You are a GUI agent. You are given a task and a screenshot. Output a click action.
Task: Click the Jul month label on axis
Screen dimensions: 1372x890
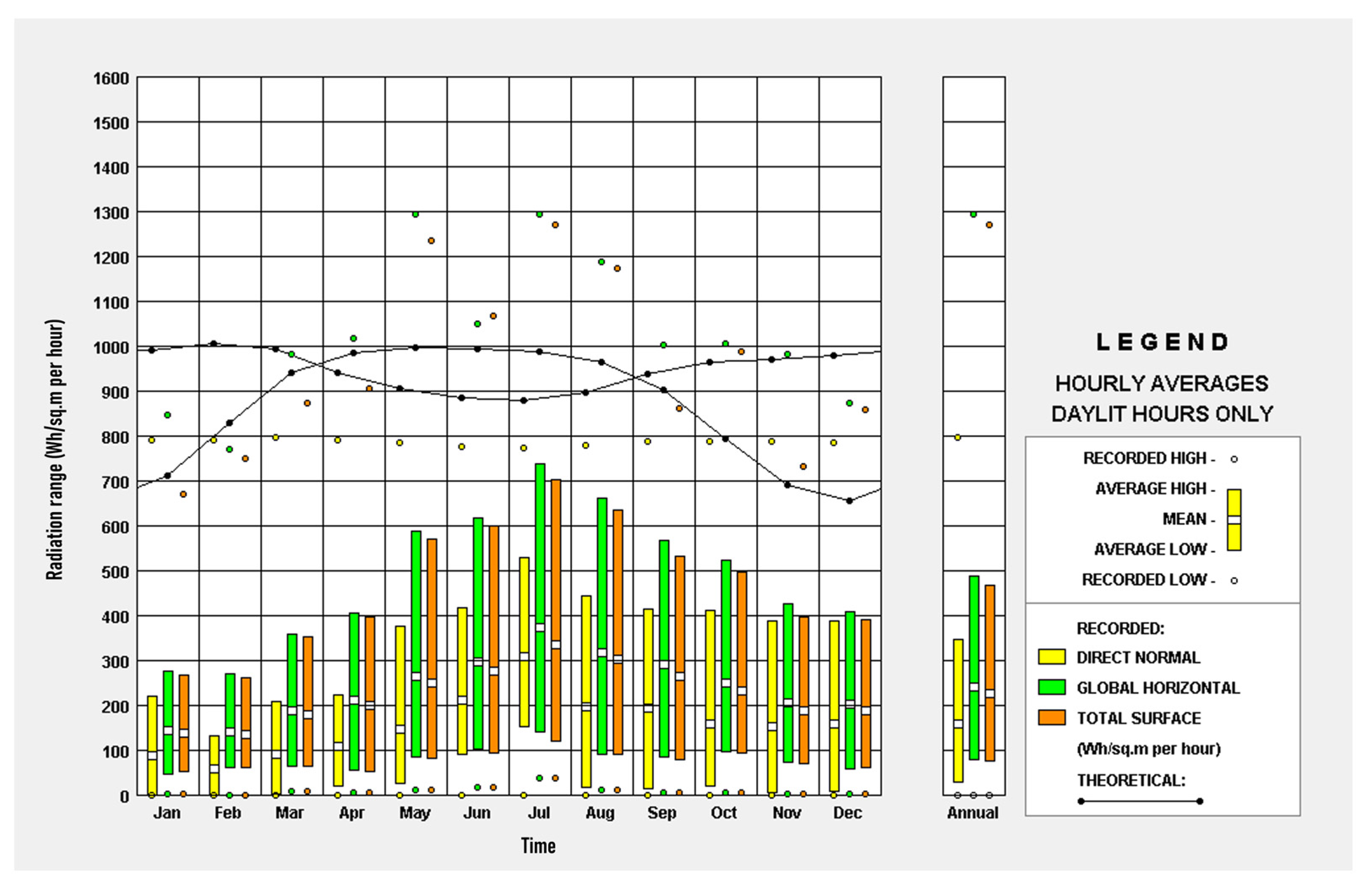point(539,813)
